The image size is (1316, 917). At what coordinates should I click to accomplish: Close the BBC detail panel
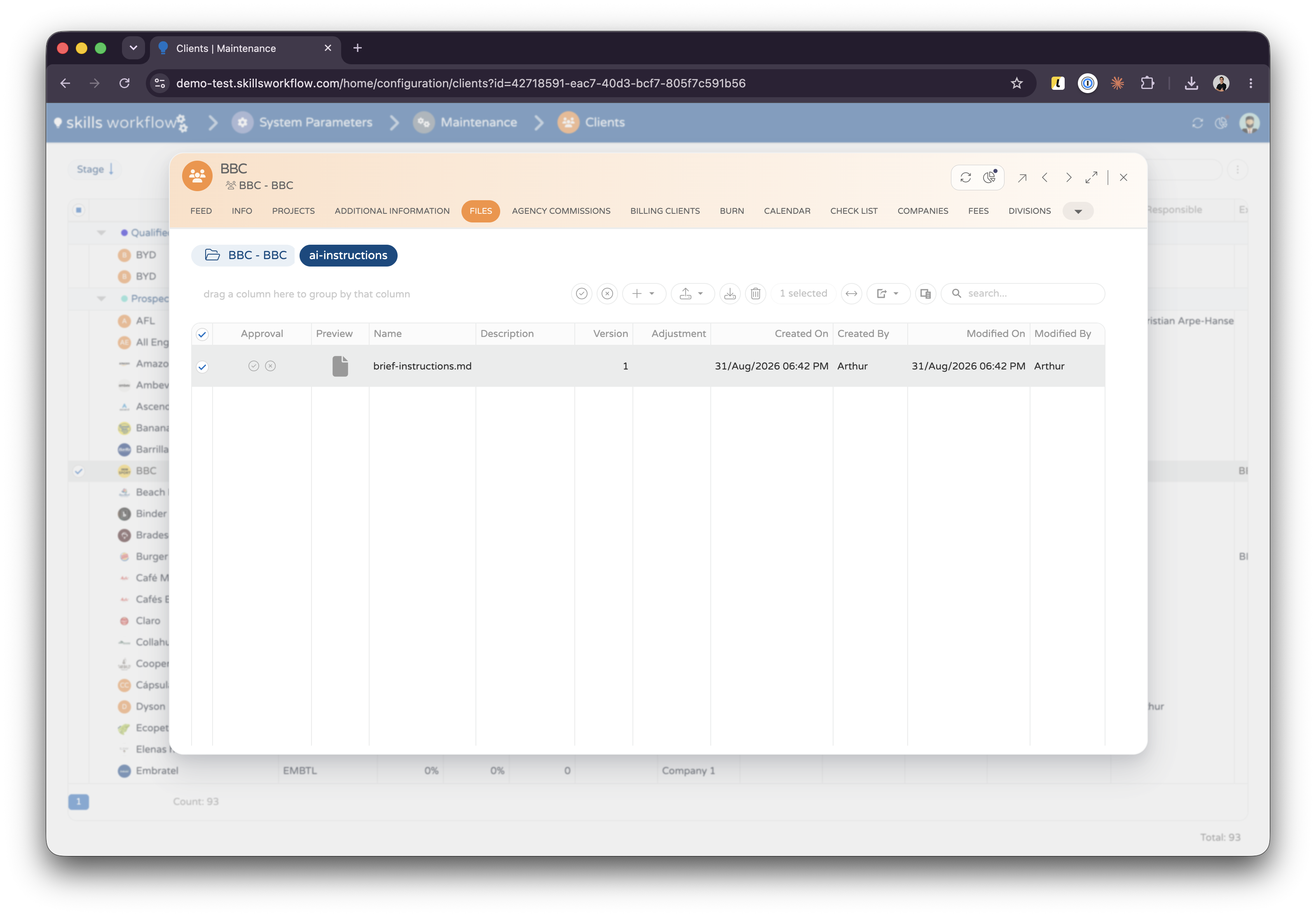tap(1124, 178)
